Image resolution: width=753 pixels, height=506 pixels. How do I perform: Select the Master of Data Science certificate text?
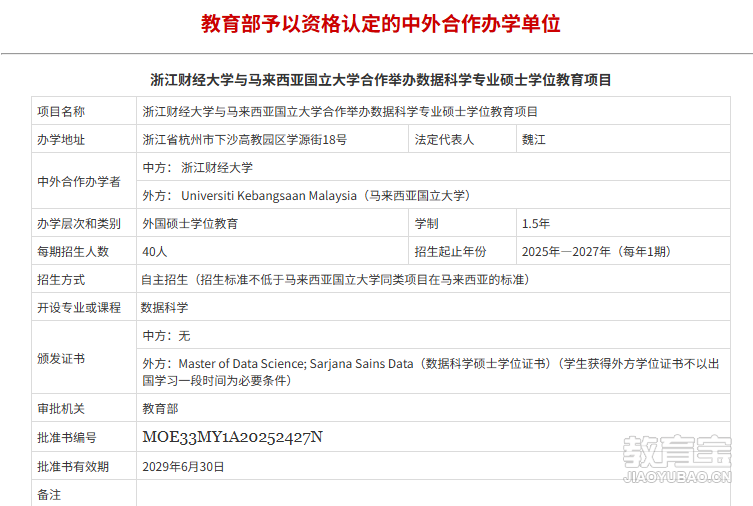point(431,372)
